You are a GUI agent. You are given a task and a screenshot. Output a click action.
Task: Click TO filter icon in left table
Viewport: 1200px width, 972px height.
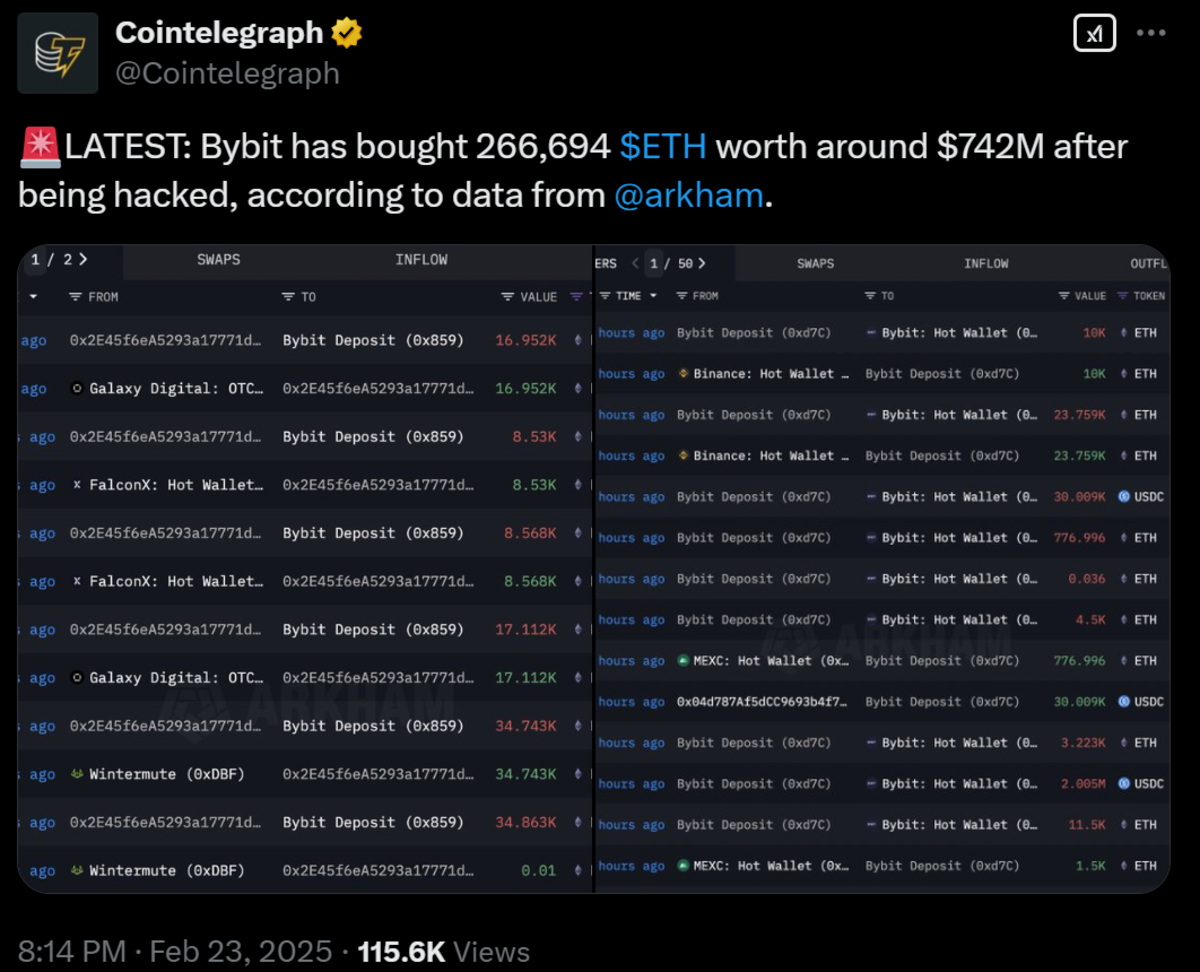pos(288,297)
